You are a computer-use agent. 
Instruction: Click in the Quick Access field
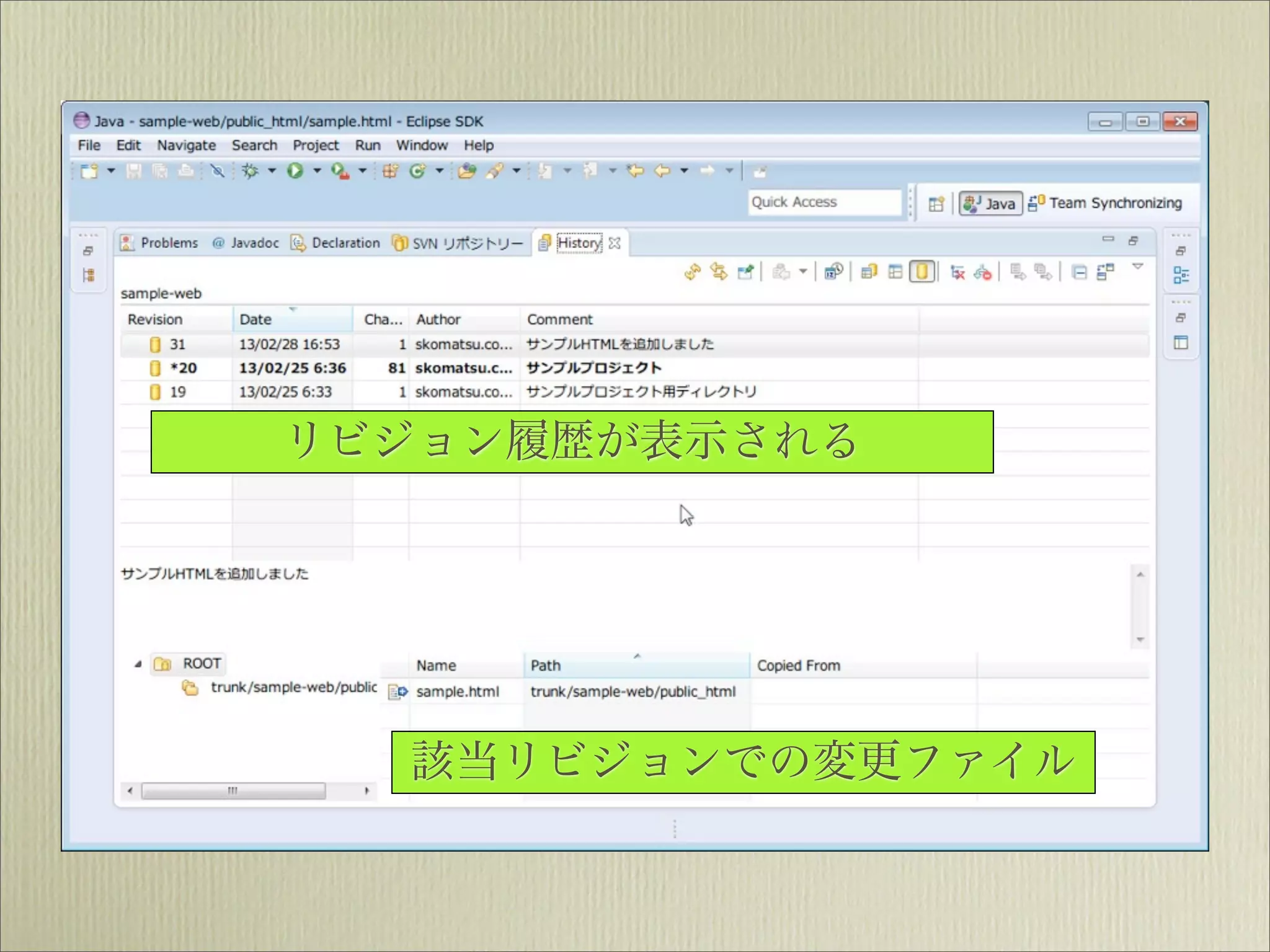825,203
